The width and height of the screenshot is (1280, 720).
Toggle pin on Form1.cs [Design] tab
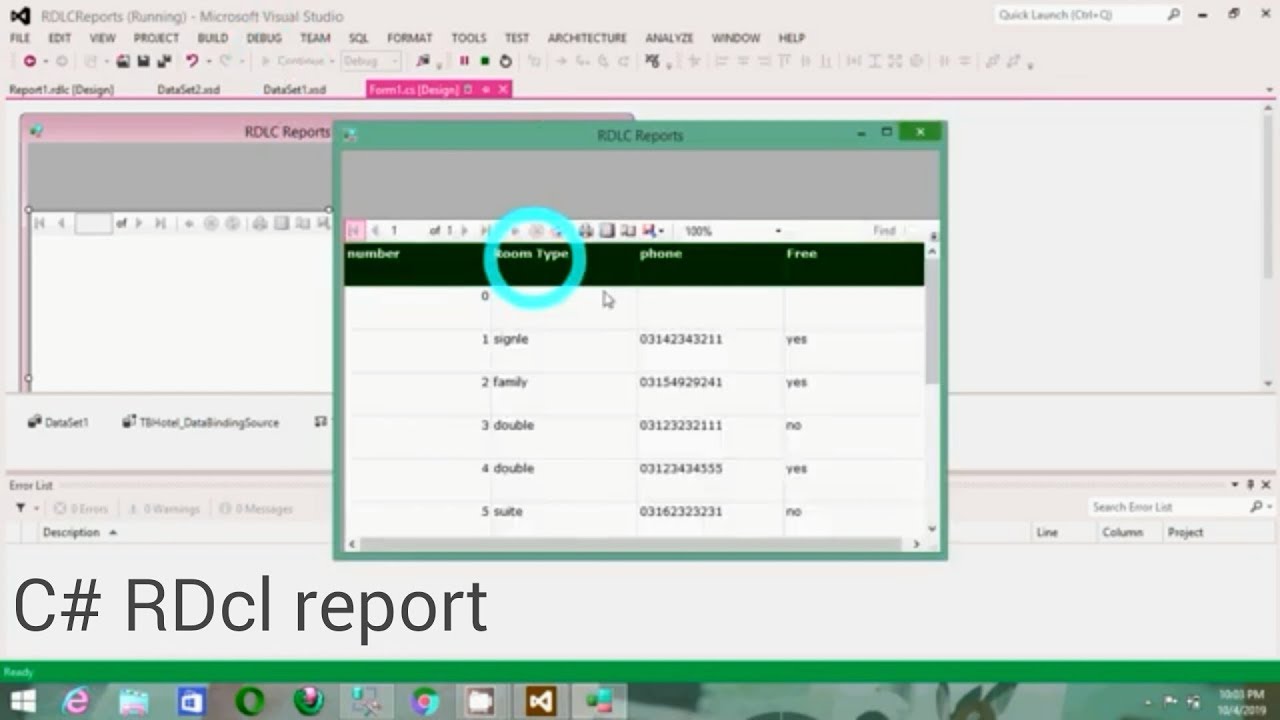tap(486, 90)
